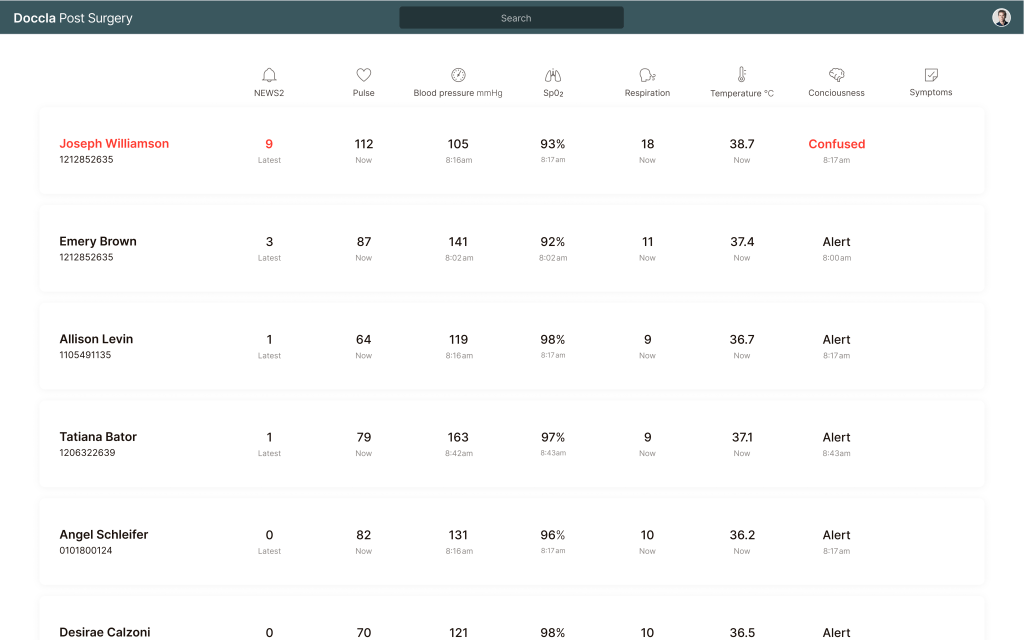This screenshot has height=640, width=1024.
Task: Select Angel Schleifer's blood pressure 131
Action: coord(458,535)
